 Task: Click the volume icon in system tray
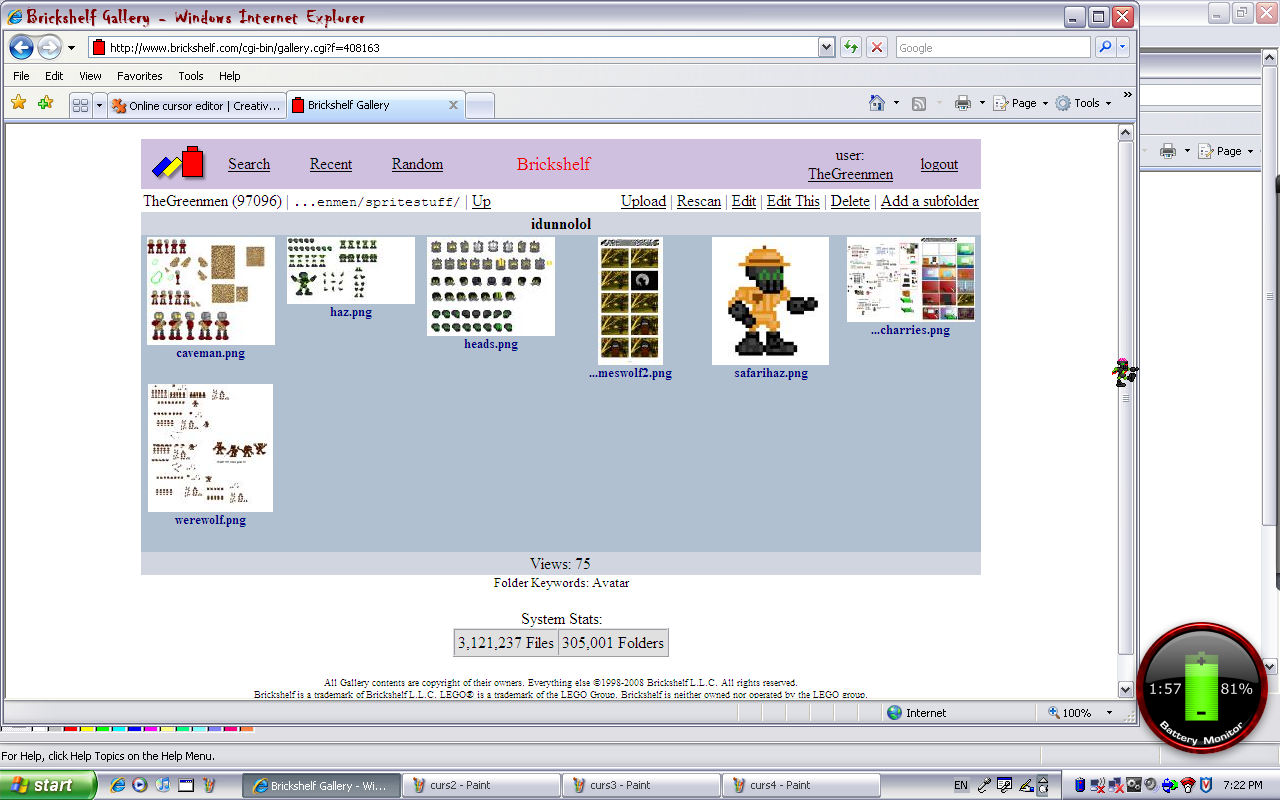pyautogui.click(x=1149, y=784)
